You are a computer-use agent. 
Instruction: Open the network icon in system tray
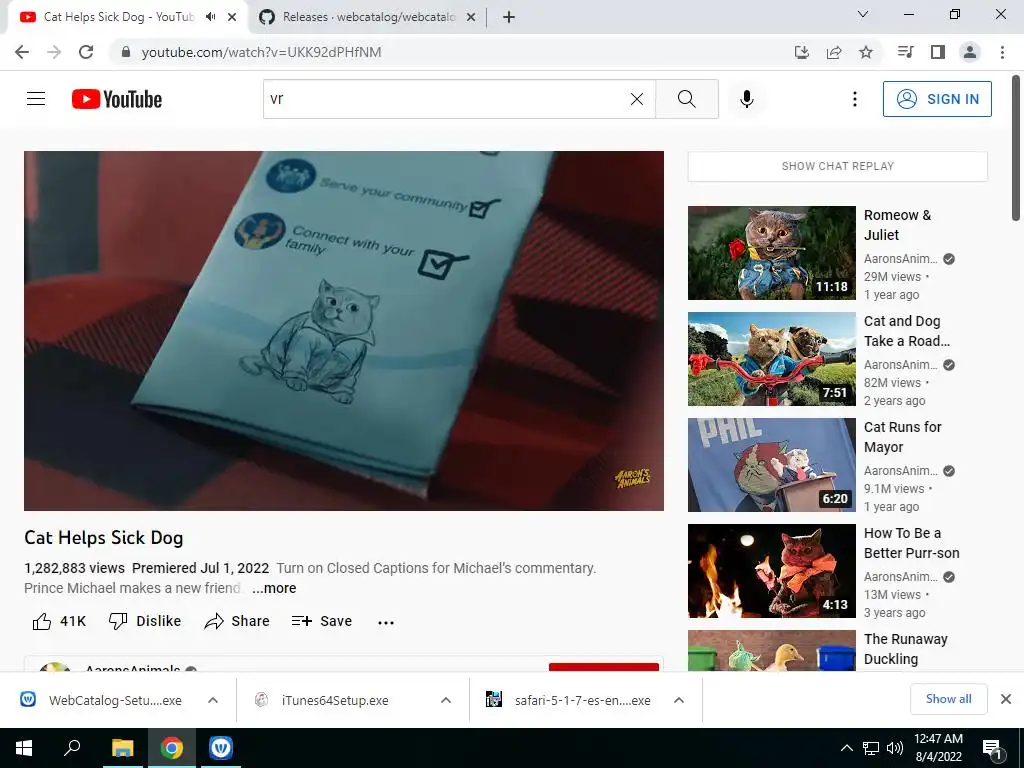(x=871, y=748)
